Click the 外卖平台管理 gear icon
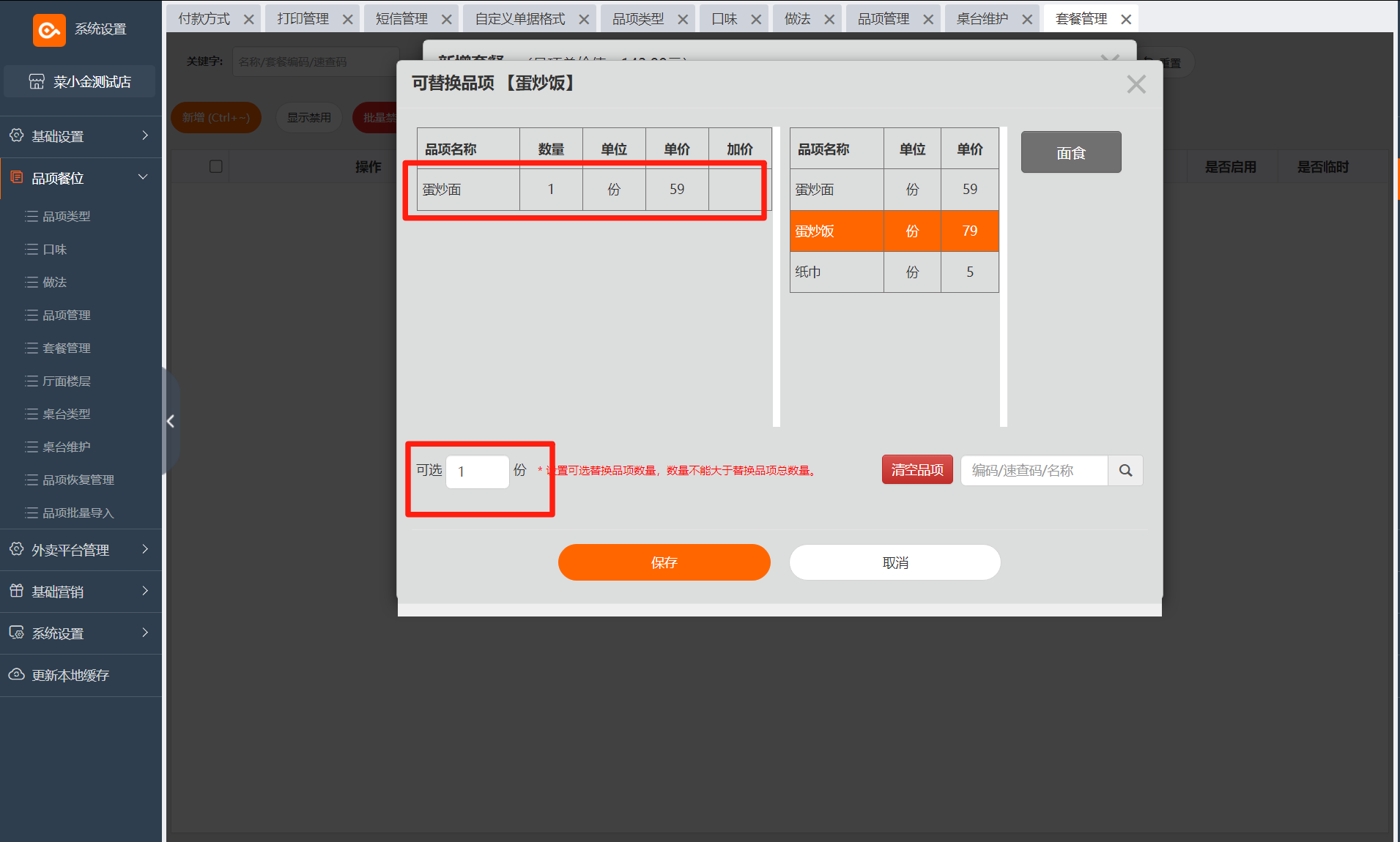This screenshot has height=842, width=1400. 16,549
